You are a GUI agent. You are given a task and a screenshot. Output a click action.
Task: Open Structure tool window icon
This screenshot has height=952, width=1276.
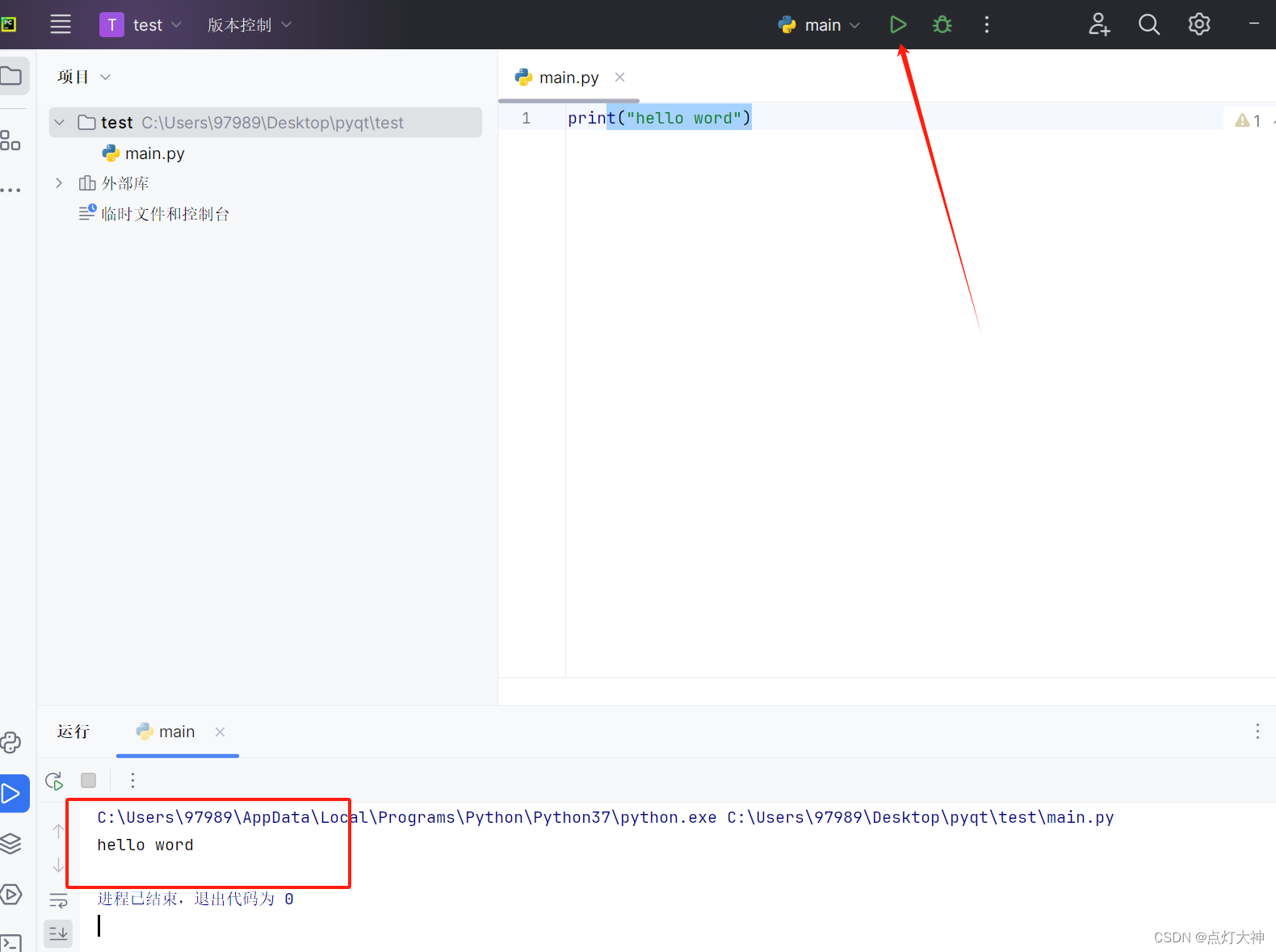point(10,140)
